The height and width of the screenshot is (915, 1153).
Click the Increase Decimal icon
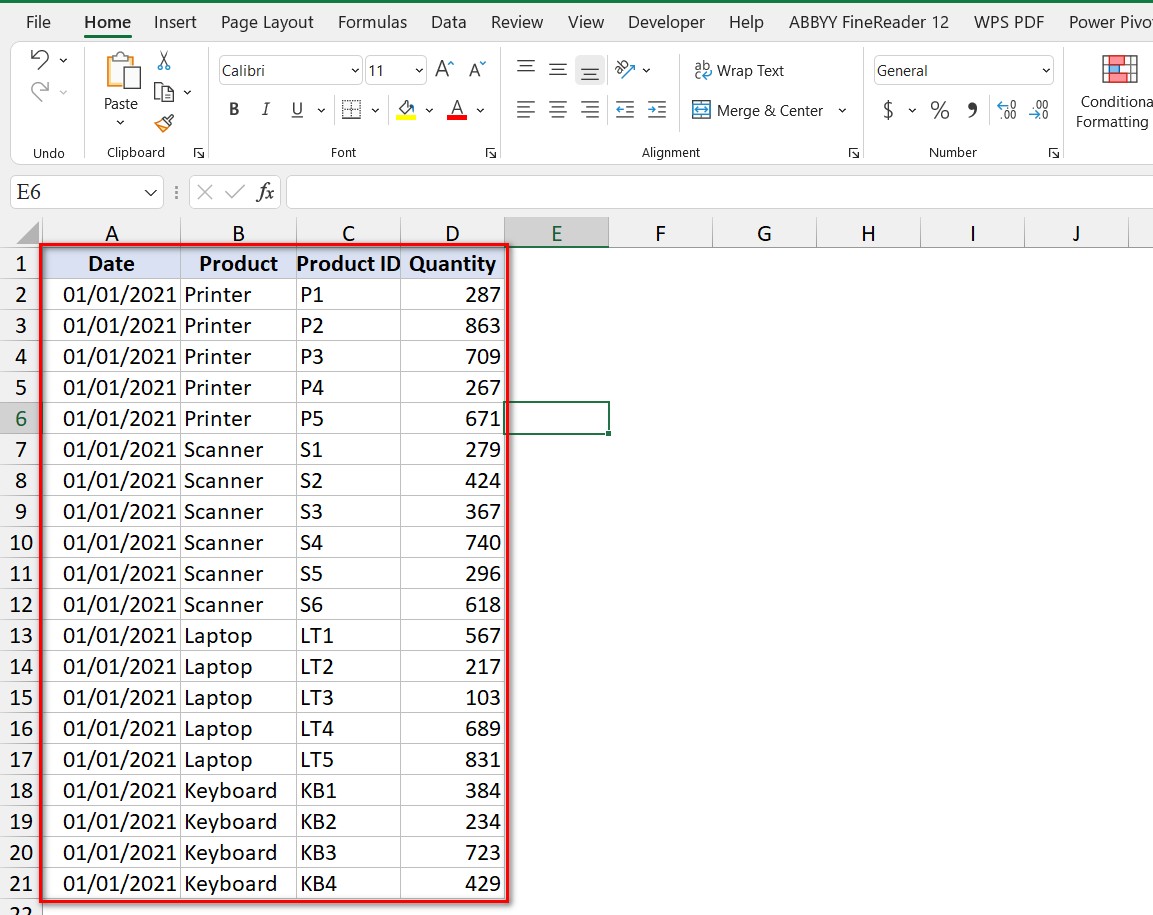tap(1007, 110)
